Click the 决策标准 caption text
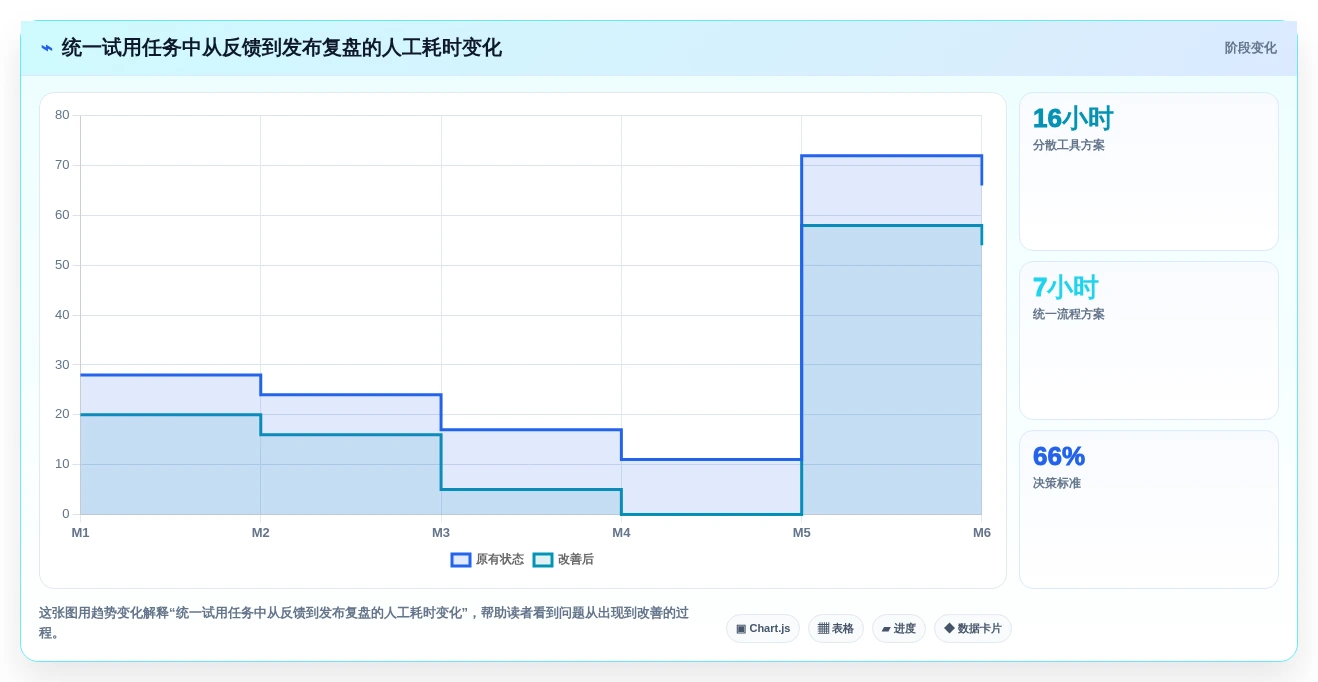 point(1057,483)
